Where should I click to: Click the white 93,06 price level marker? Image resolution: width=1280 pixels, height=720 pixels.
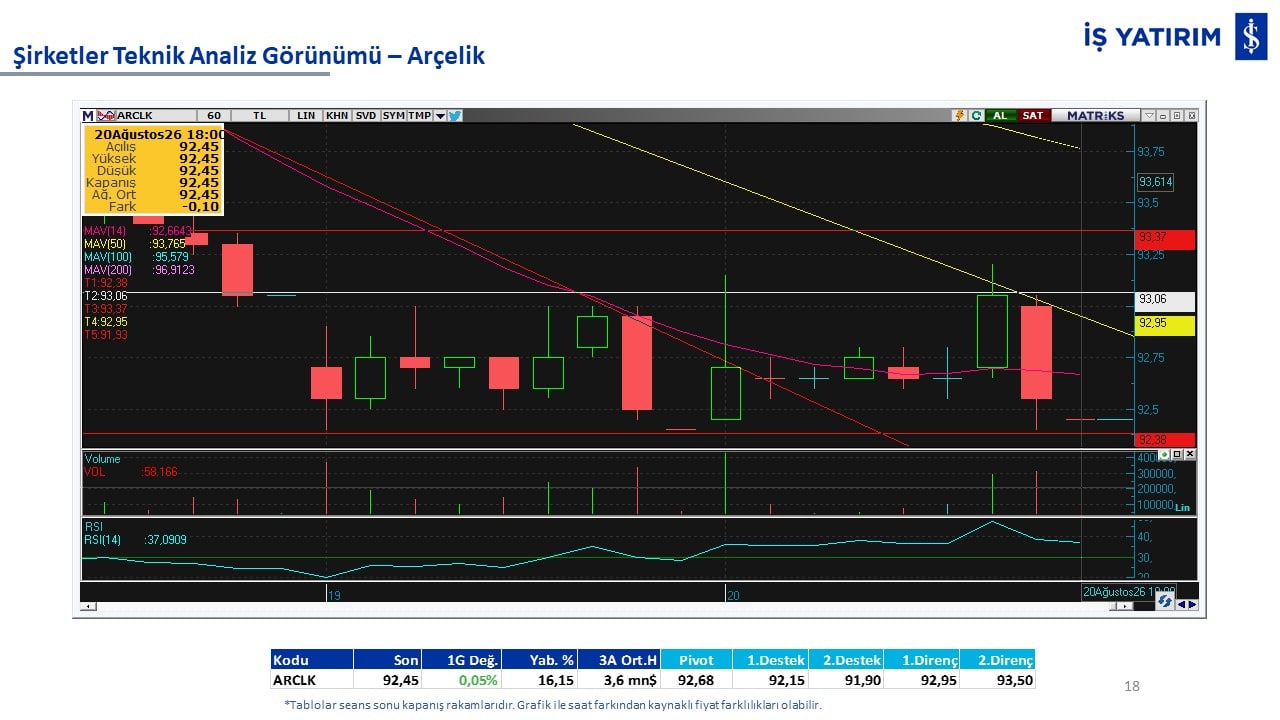tap(1165, 300)
